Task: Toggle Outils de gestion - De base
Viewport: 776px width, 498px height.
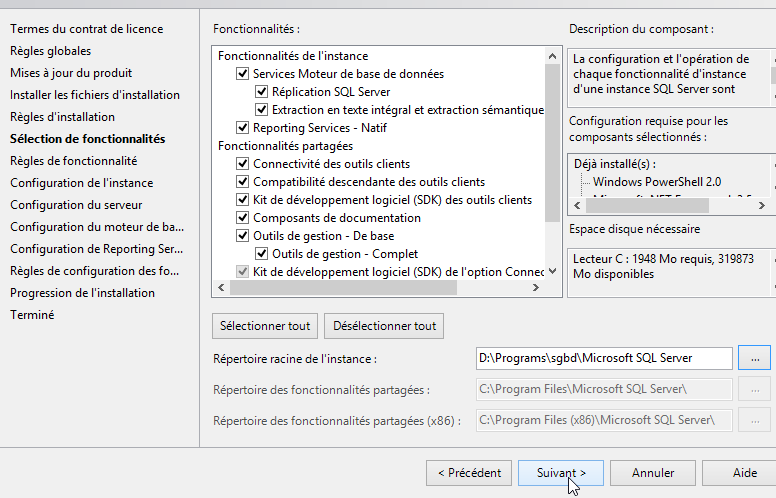Action: click(242, 236)
